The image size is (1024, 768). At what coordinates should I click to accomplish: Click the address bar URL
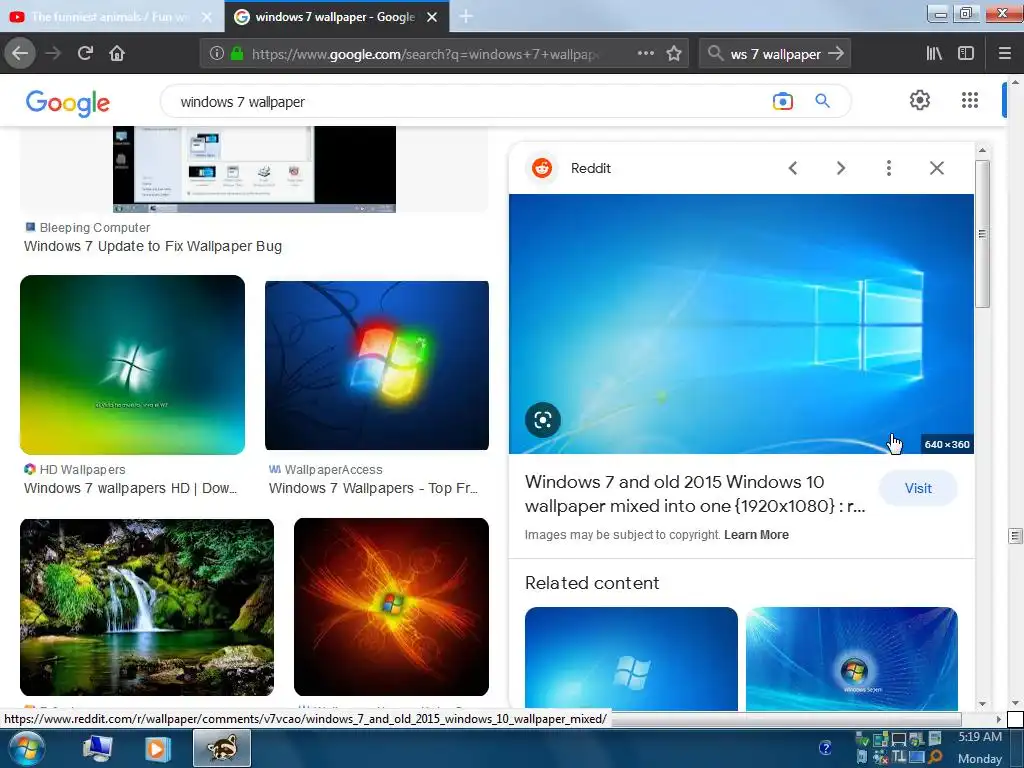coord(424,54)
